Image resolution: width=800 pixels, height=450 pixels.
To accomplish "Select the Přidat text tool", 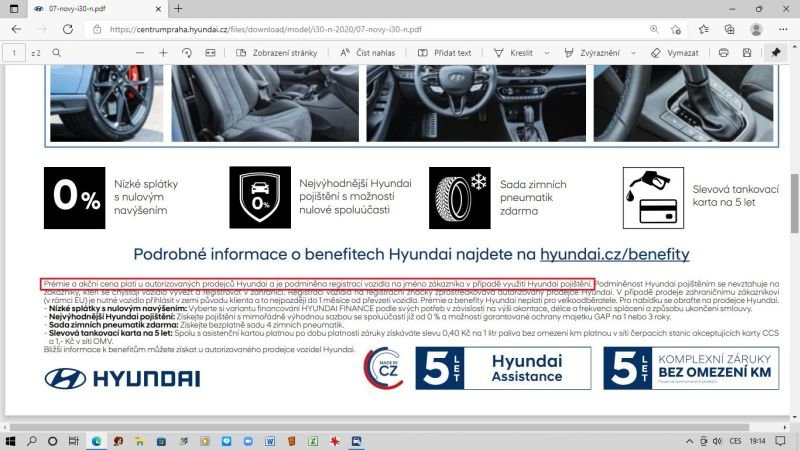I will click(444, 53).
